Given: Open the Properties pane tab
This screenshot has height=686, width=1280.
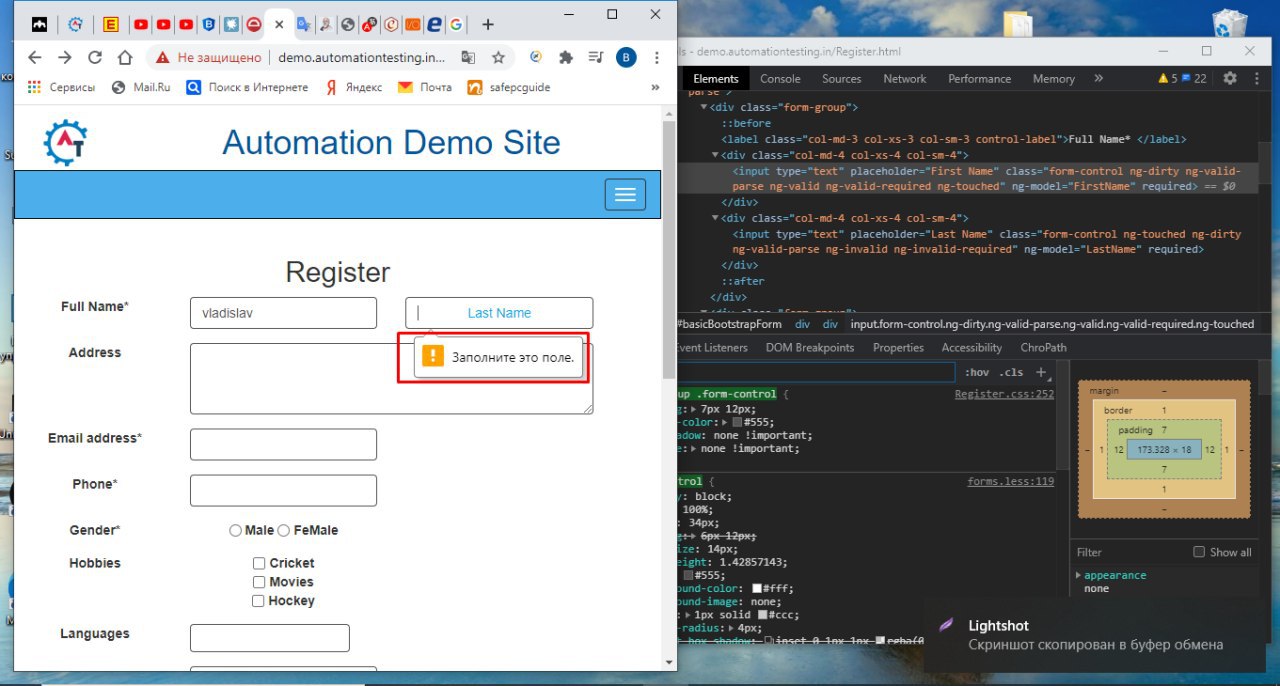Looking at the screenshot, I should point(898,348).
